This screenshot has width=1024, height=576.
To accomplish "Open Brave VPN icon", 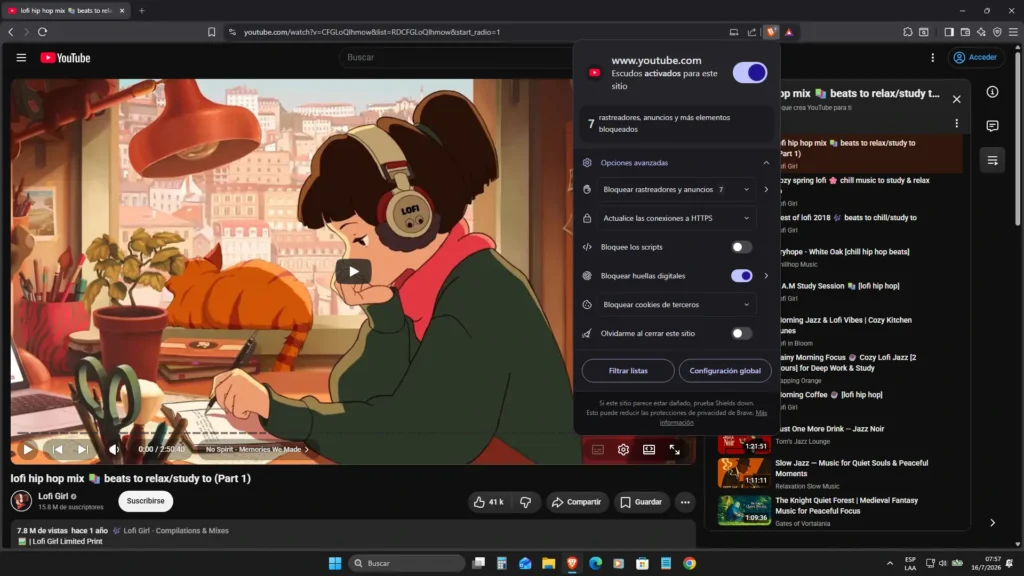I will [997, 32].
